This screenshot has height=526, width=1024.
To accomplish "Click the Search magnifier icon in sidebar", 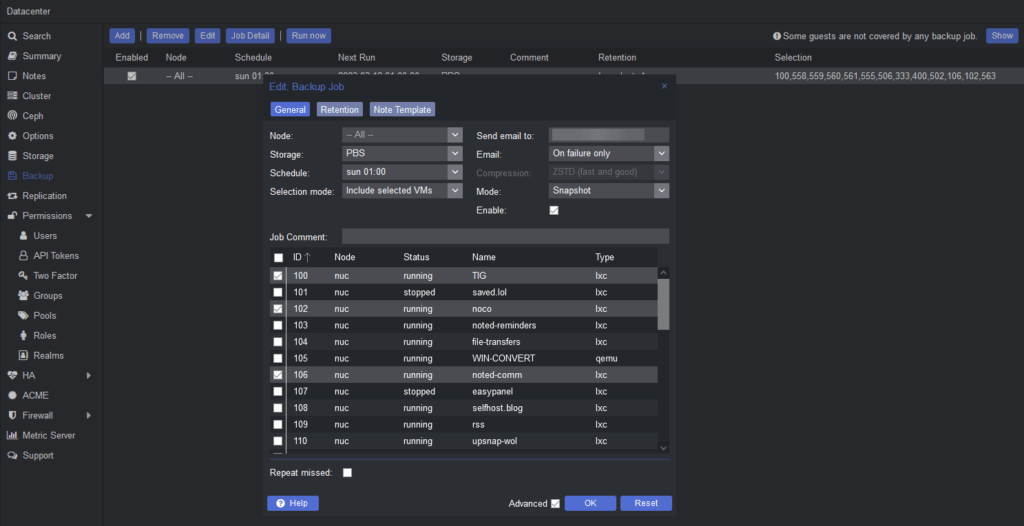I will pyautogui.click(x=12, y=36).
